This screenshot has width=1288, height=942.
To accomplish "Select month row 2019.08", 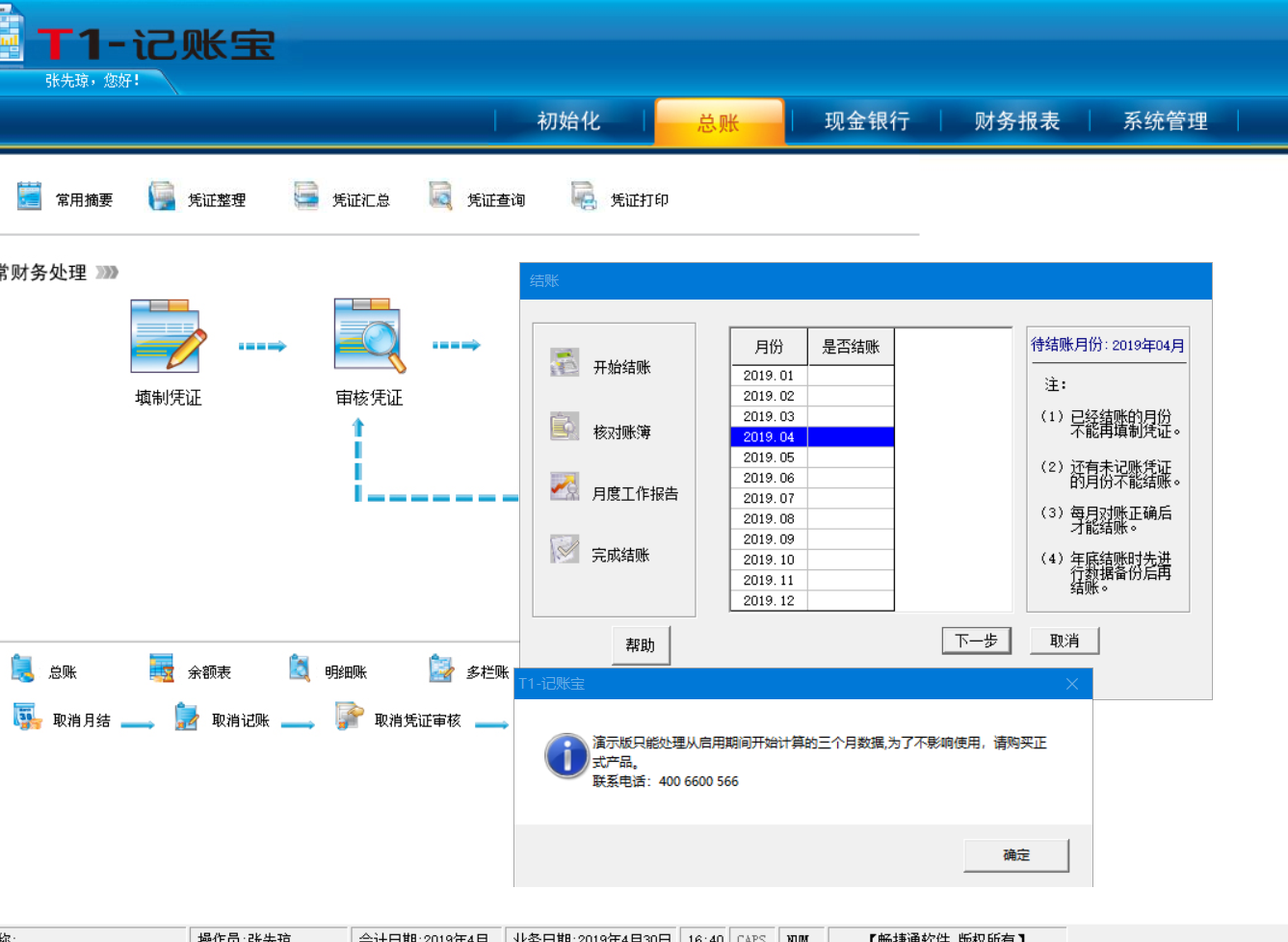I will [x=812, y=518].
